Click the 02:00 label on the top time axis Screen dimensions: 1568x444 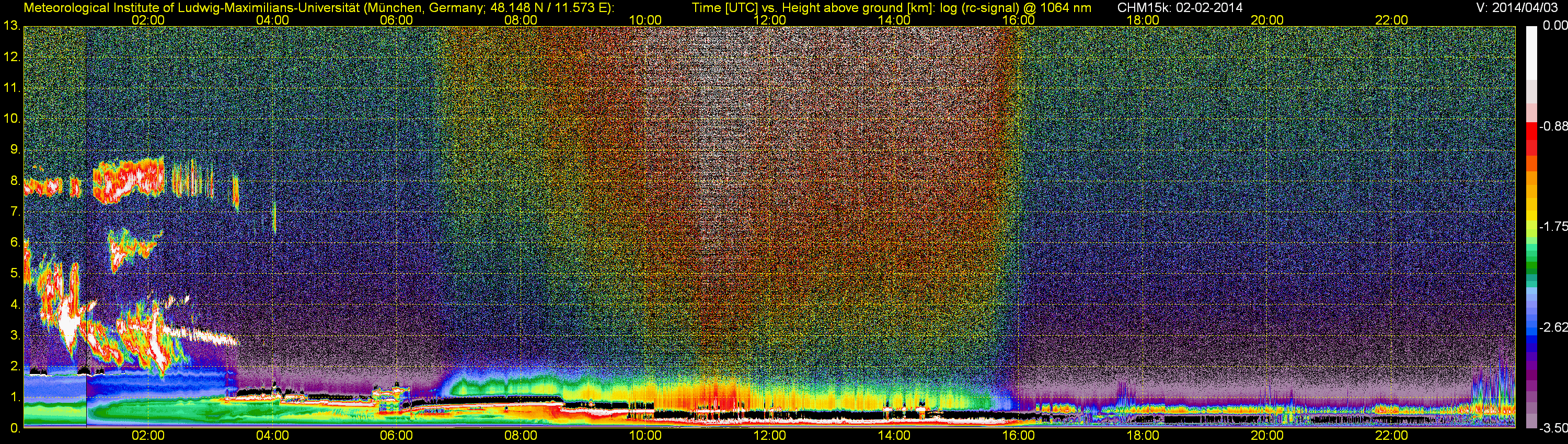[x=148, y=20]
